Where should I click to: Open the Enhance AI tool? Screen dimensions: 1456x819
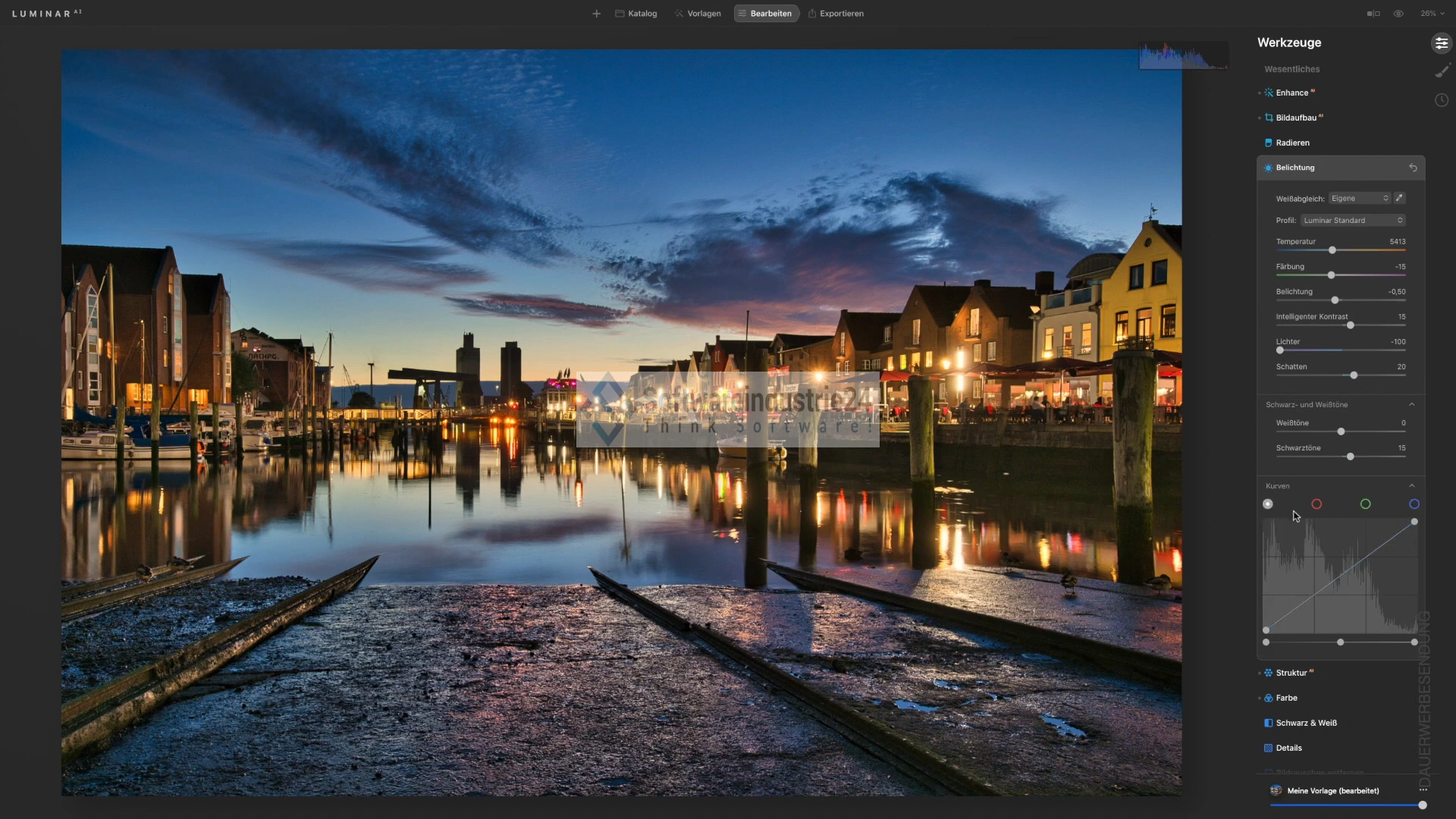(1292, 93)
